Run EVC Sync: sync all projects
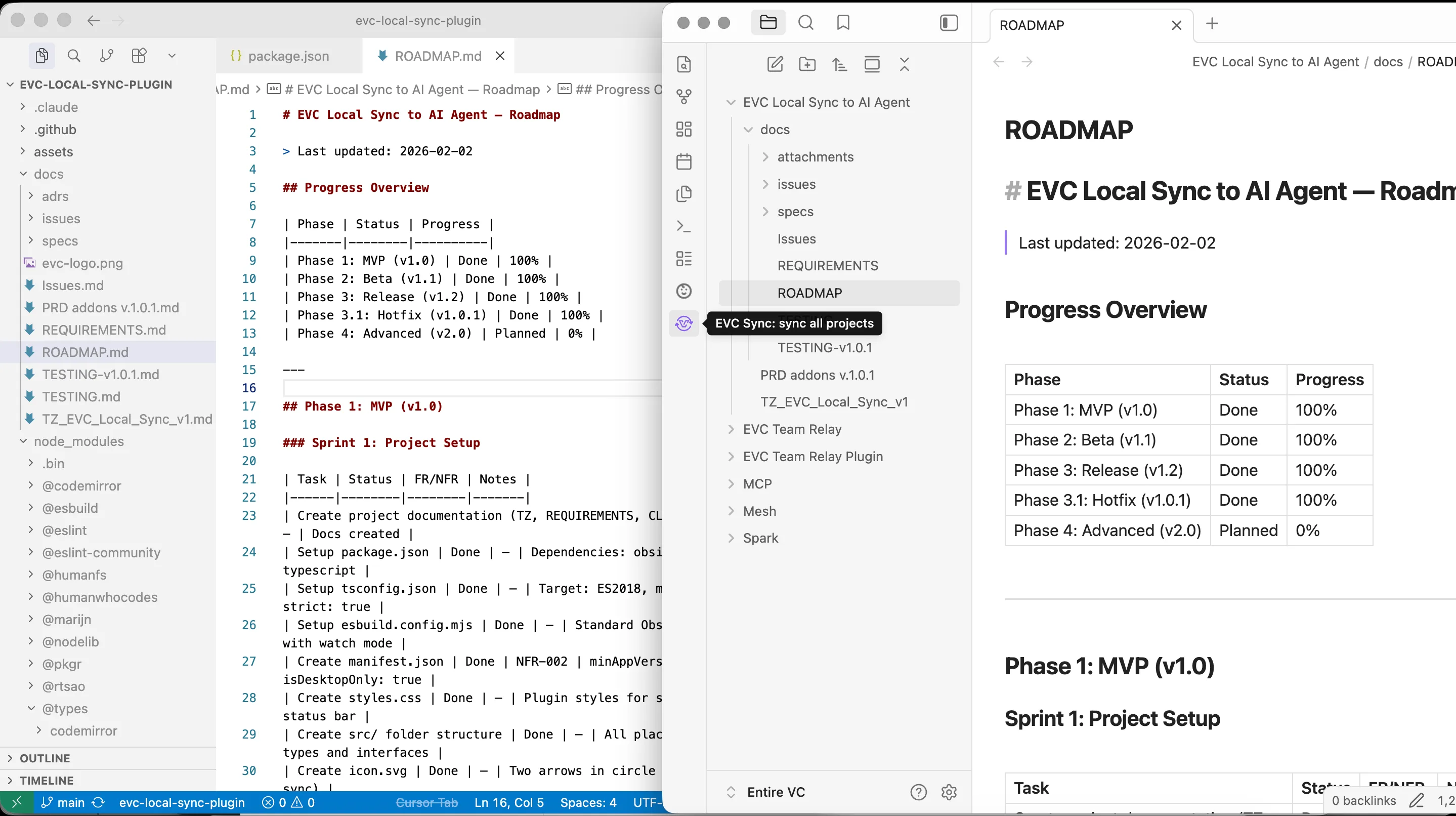Screen dimensions: 1456x816 tap(684, 323)
